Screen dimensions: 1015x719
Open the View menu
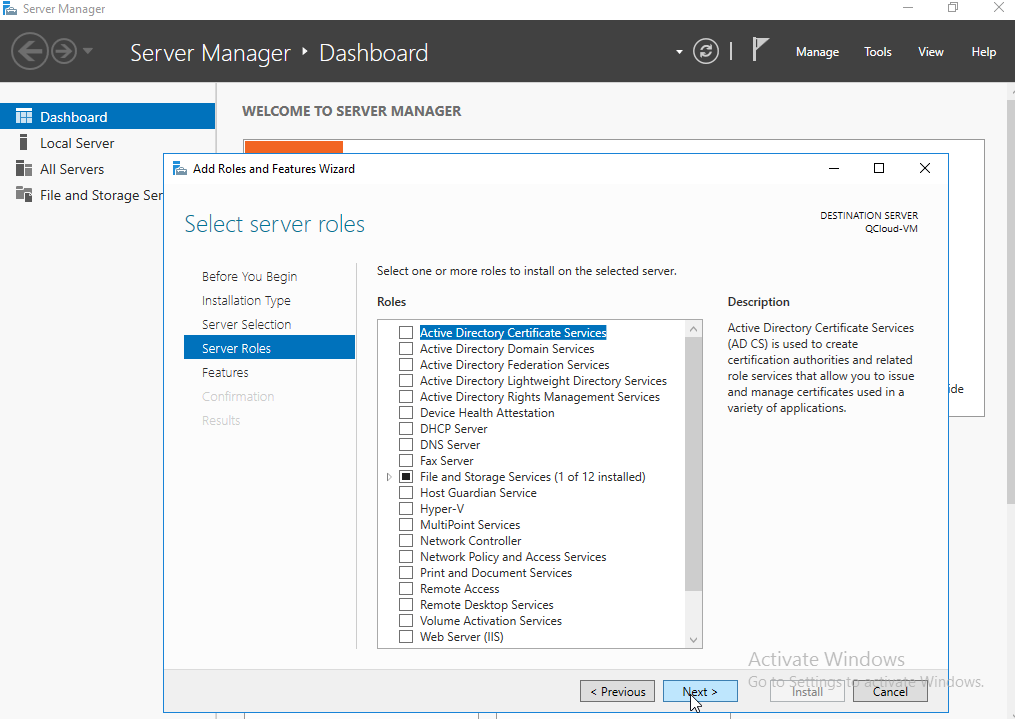coord(930,52)
